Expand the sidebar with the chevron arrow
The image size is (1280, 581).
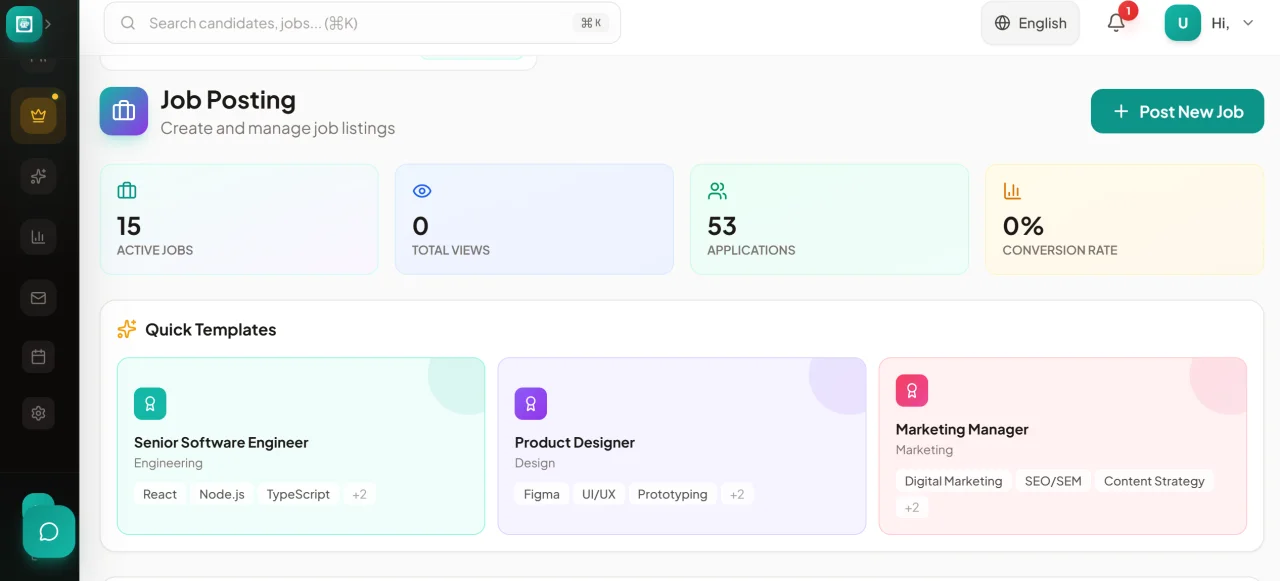[48, 23]
